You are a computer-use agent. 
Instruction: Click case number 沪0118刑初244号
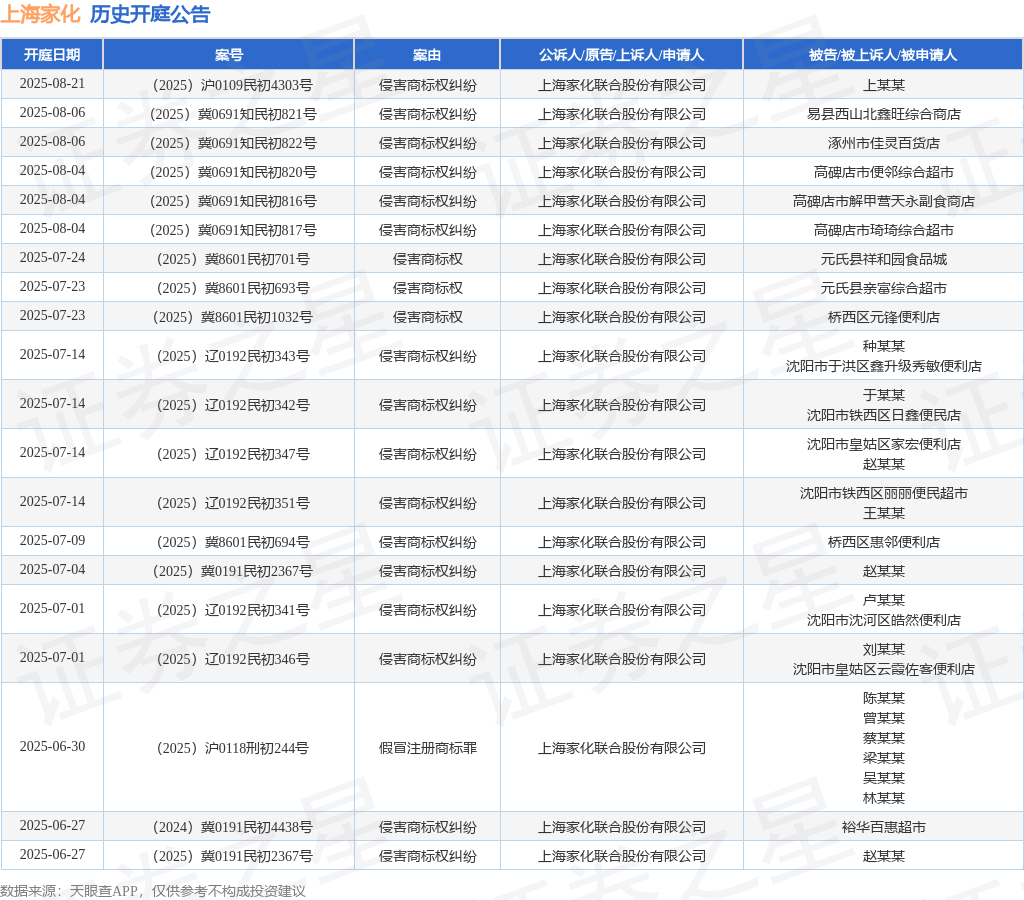tap(232, 748)
